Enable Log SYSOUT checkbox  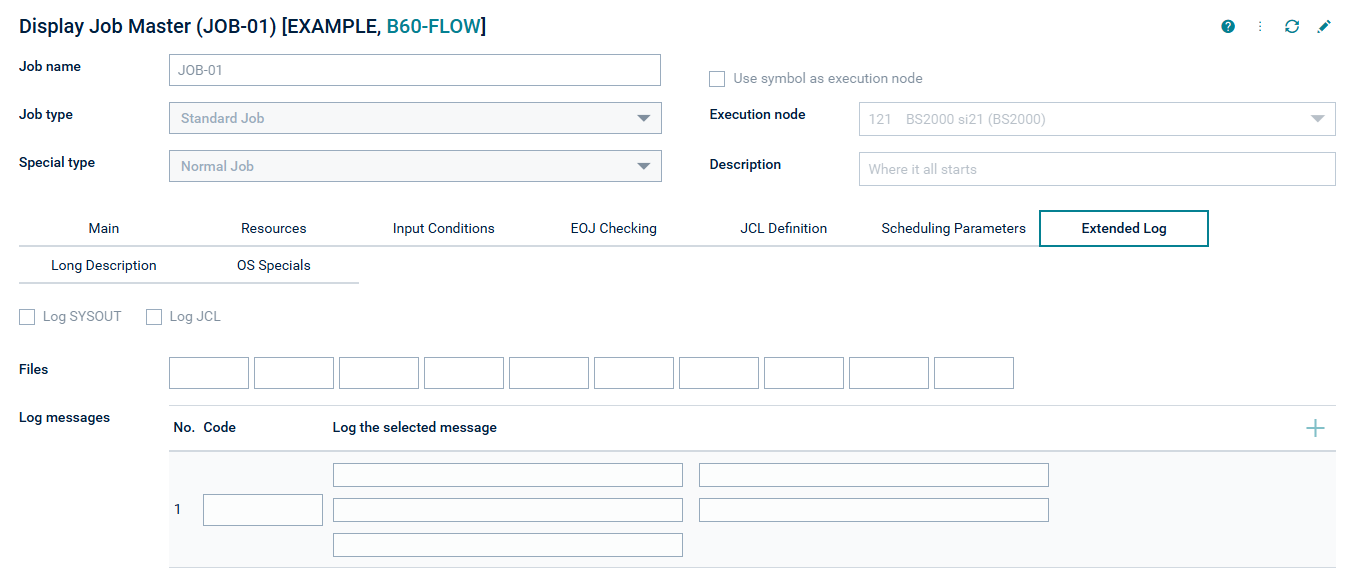[x=27, y=317]
